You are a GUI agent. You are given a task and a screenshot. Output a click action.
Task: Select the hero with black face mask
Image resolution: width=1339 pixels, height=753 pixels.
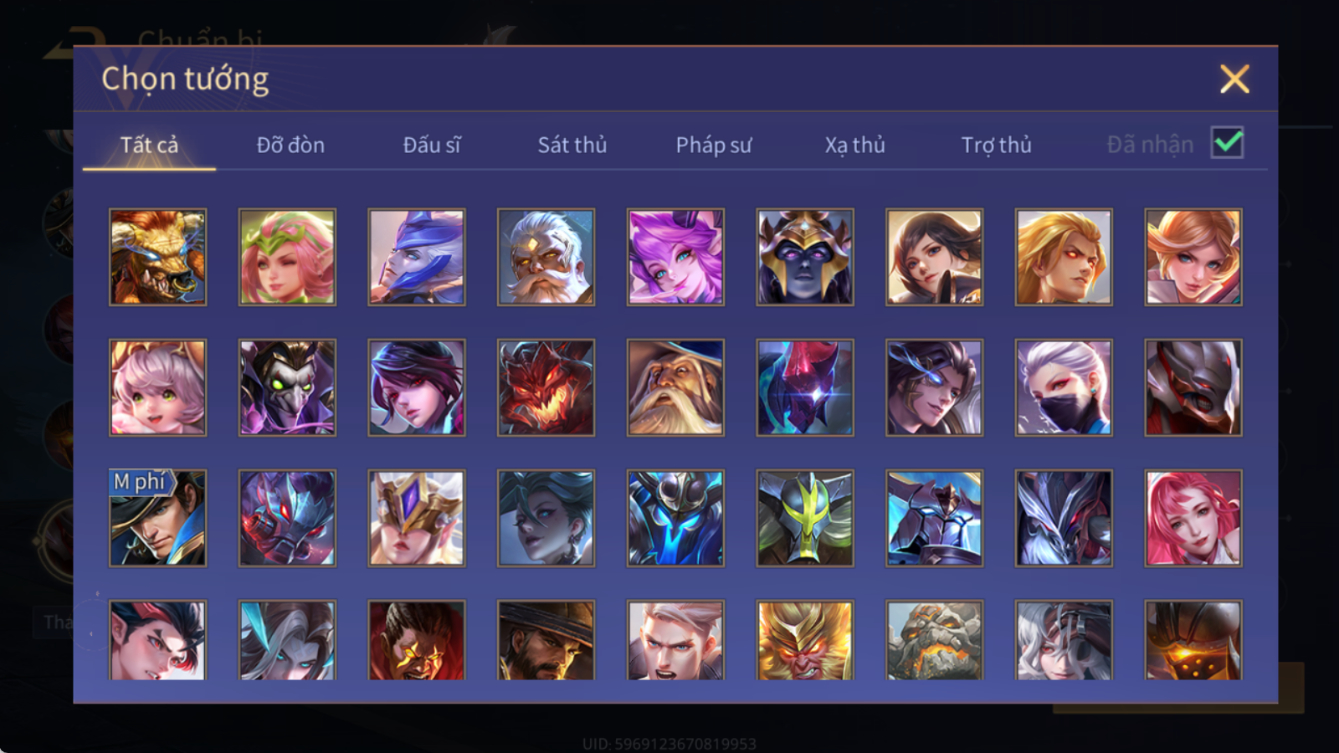[1063, 388]
